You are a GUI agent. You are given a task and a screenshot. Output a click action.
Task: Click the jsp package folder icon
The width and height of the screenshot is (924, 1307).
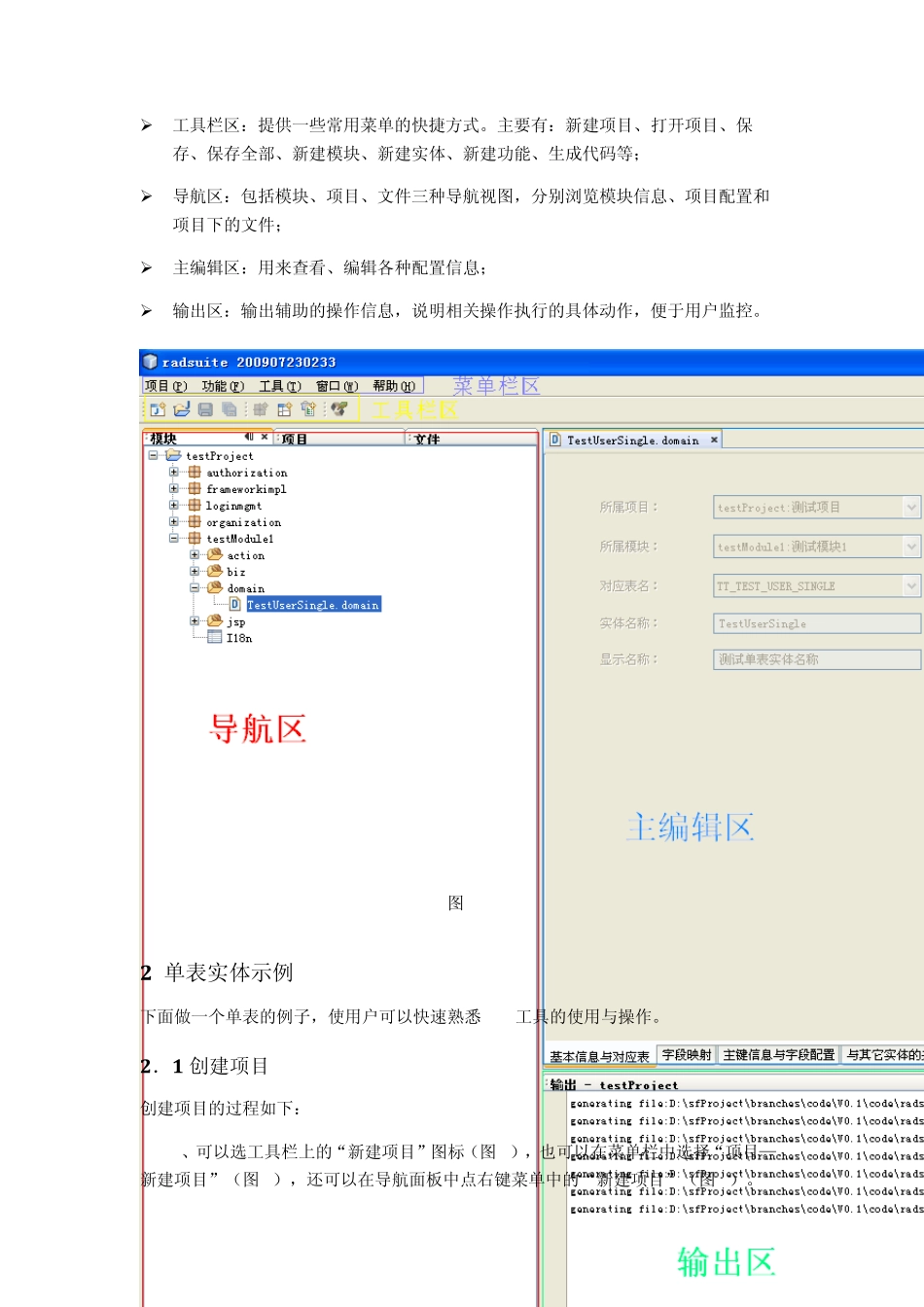pos(215,620)
